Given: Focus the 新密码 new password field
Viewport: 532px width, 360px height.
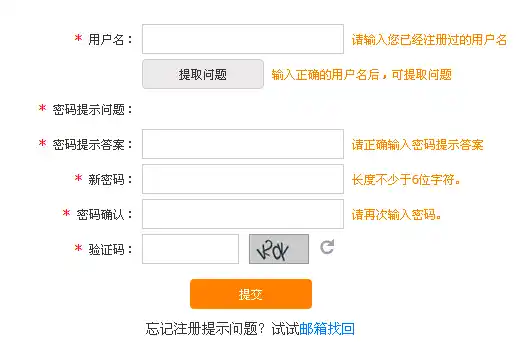Looking at the screenshot, I should pos(243,179).
